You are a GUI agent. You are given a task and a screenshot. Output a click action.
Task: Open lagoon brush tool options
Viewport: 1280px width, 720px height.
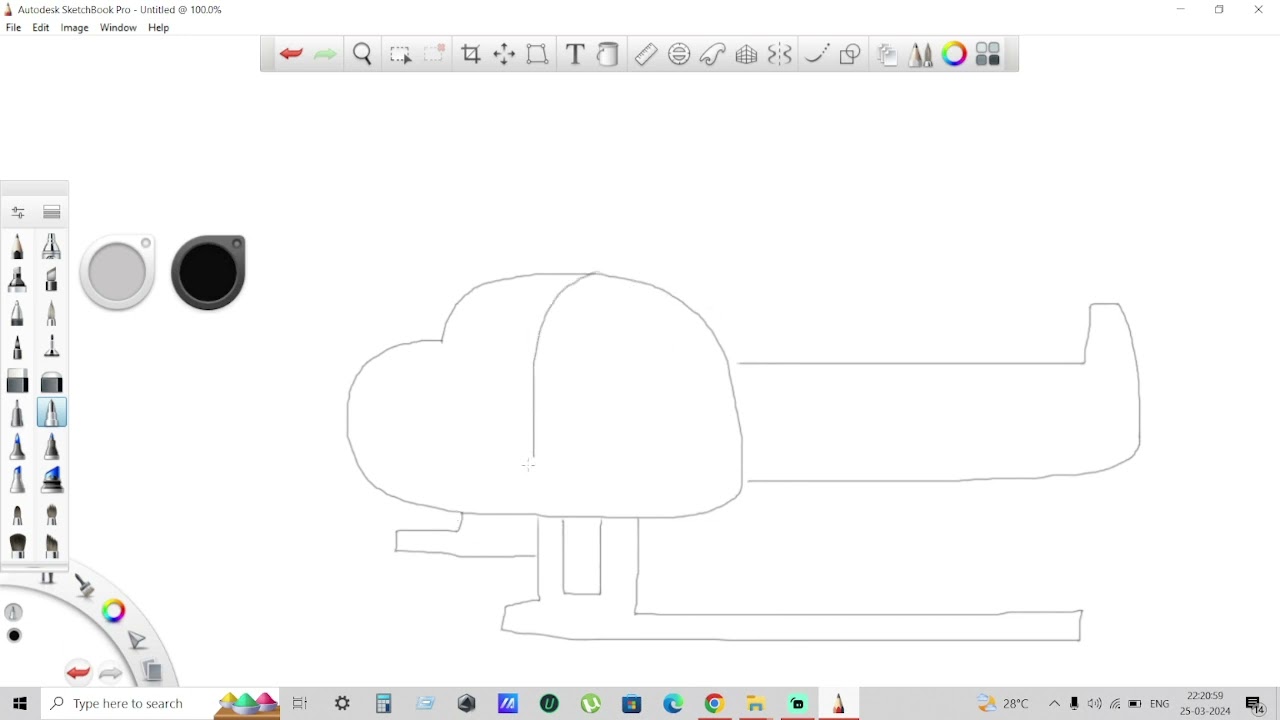85,586
